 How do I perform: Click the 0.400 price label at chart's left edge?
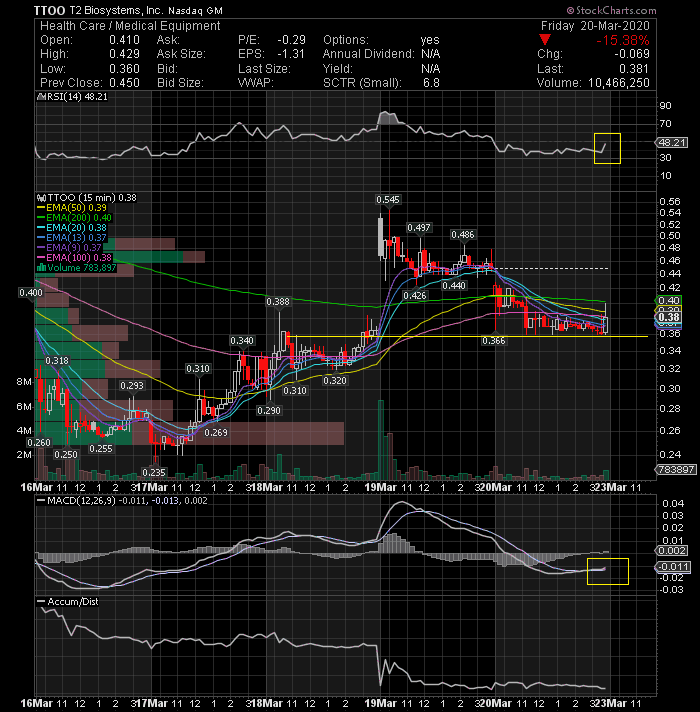[31, 293]
